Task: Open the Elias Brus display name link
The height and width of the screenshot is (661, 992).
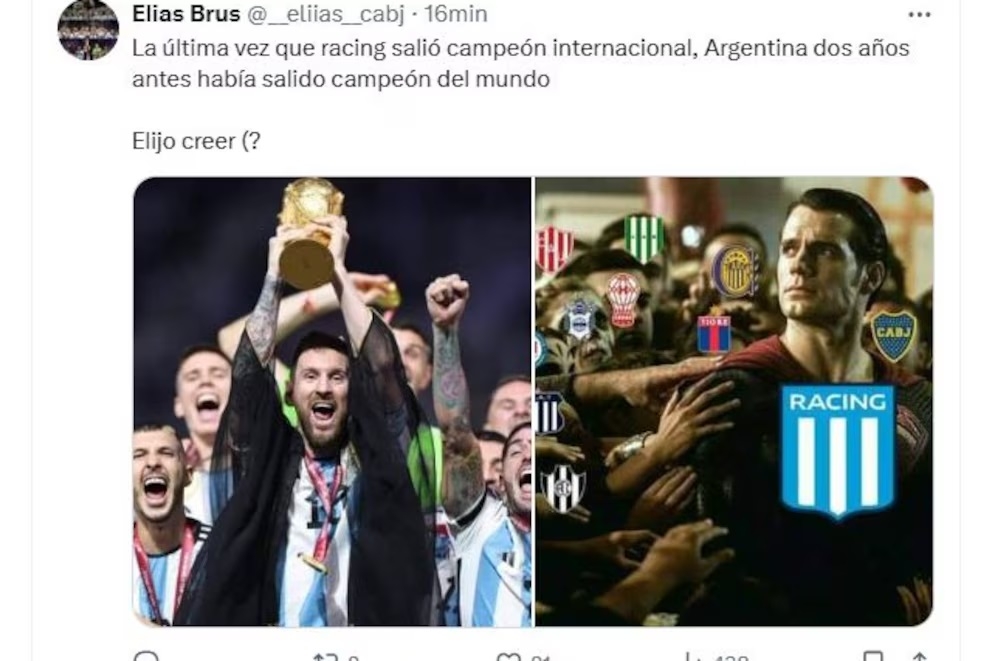Action: point(186,13)
